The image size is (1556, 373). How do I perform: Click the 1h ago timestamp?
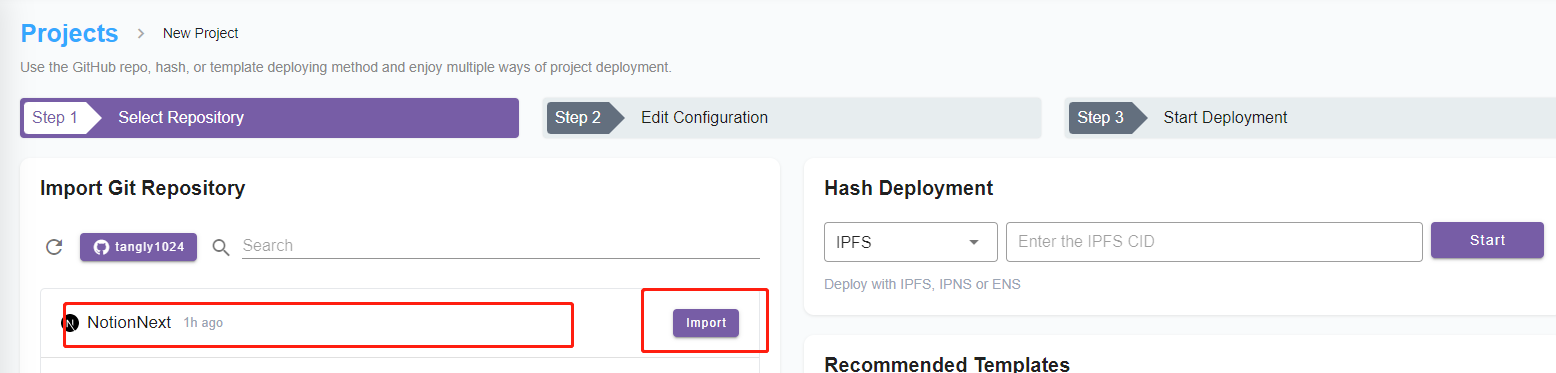pos(203,324)
